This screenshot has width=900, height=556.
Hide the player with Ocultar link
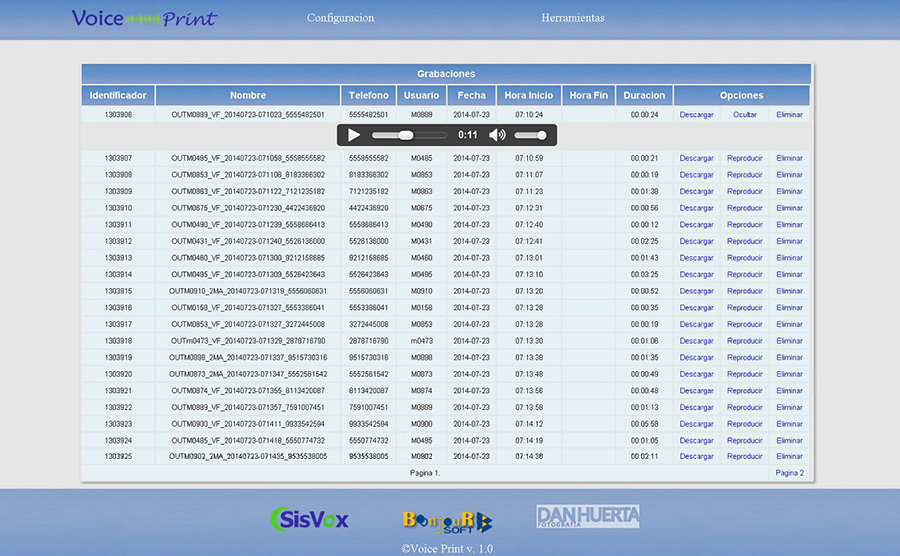tap(744, 115)
